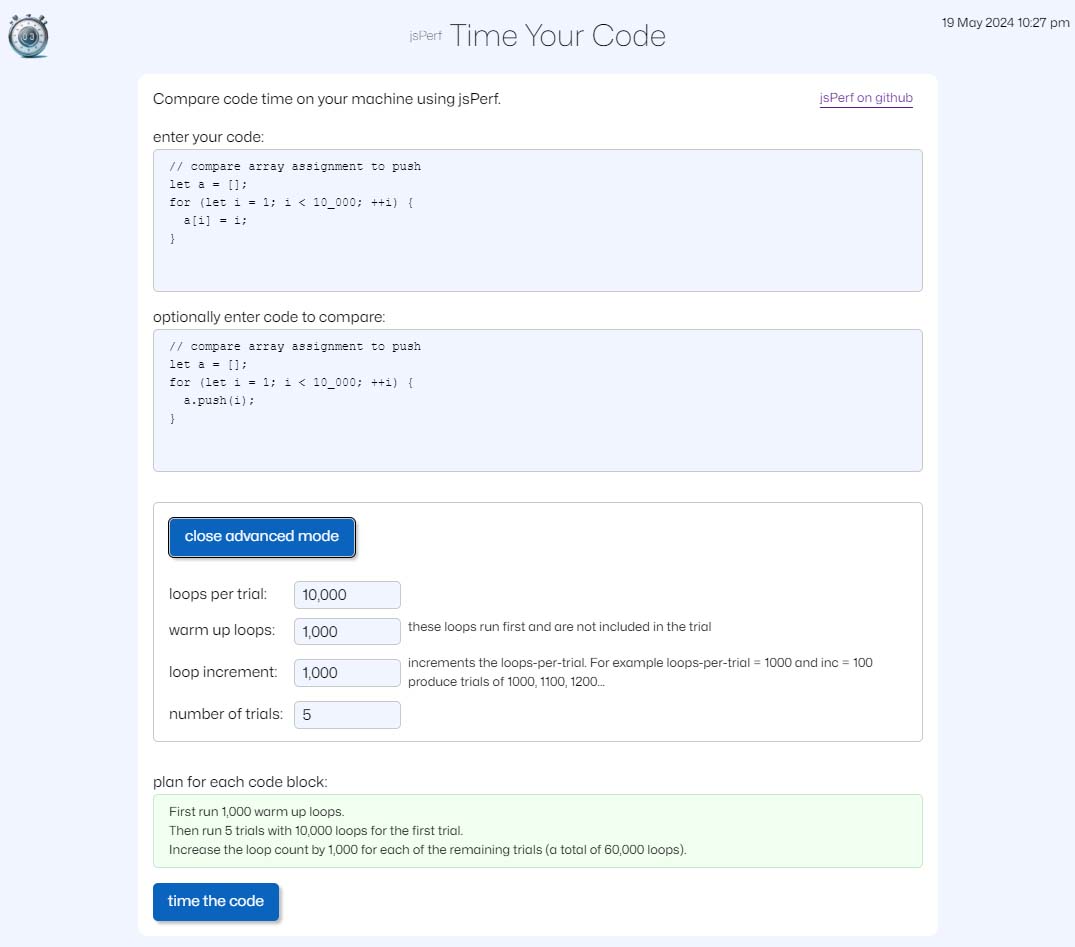Click the 'loop increment:' label
Screen dimensions: 1075x947
pos(223,672)
